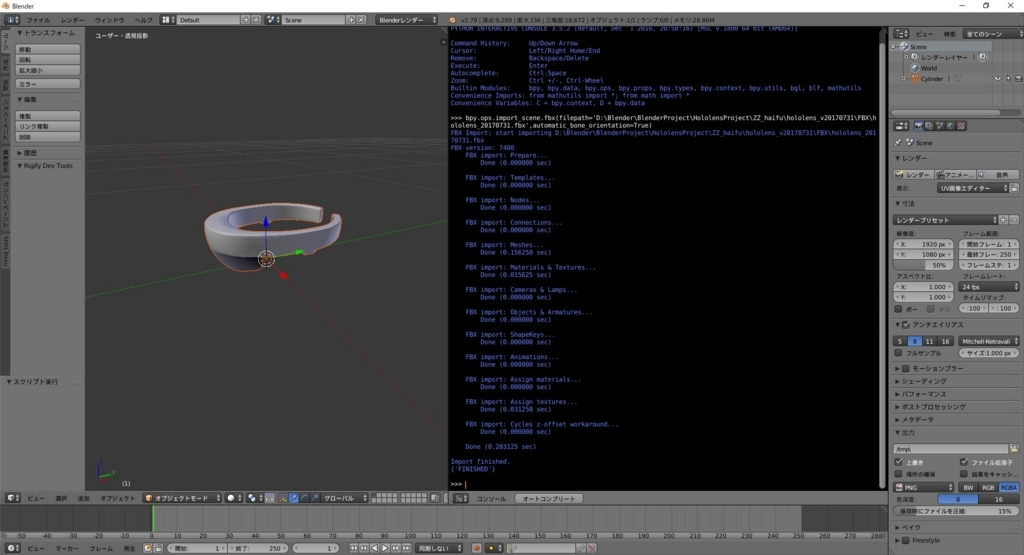Click the Move (移動) transform button
Viewport: 1024px width, 555px height.
click(x=48, y=50)
